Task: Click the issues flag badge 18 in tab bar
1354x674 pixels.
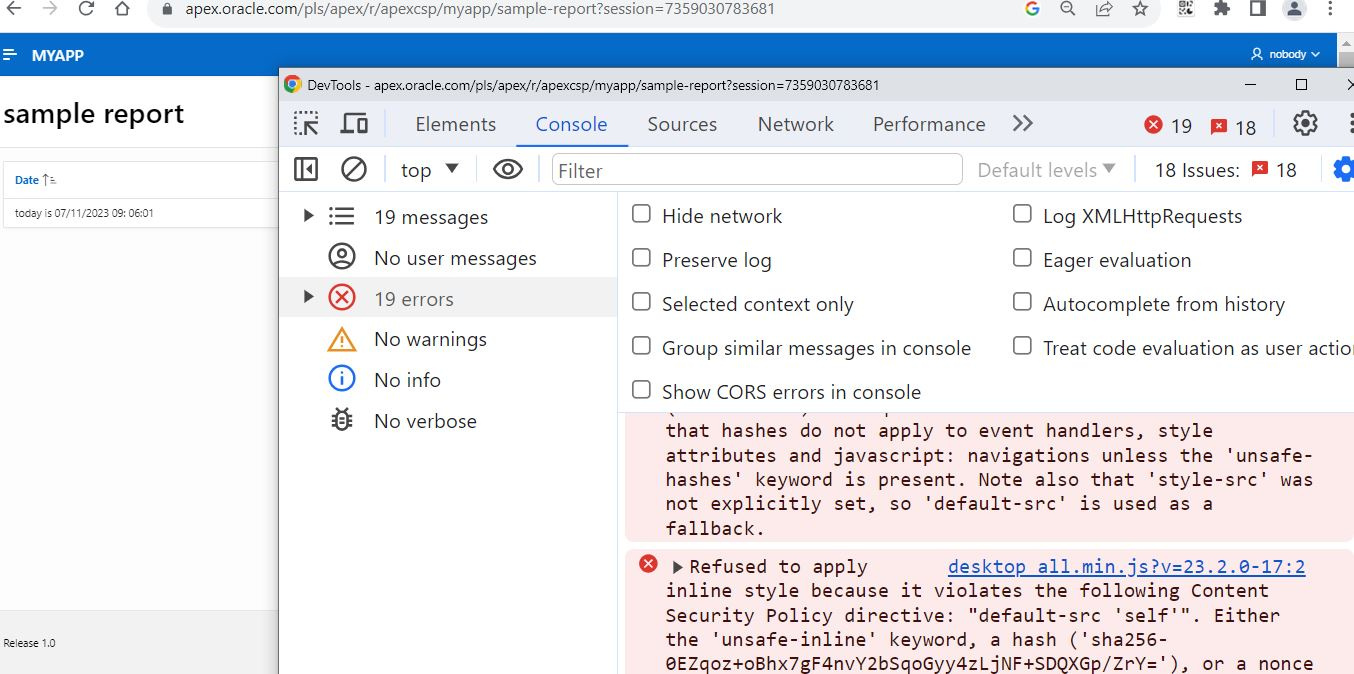Action: tap(1233, 127)
